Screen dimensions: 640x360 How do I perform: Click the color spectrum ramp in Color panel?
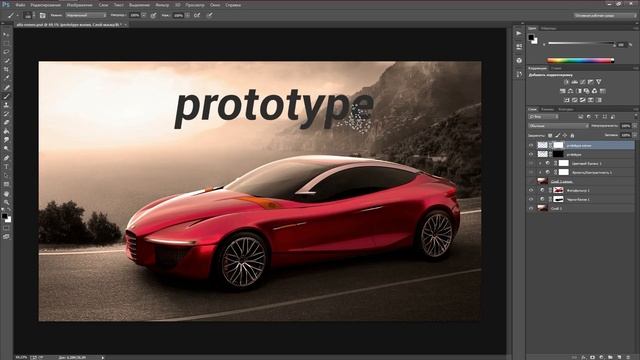[580, 60]
